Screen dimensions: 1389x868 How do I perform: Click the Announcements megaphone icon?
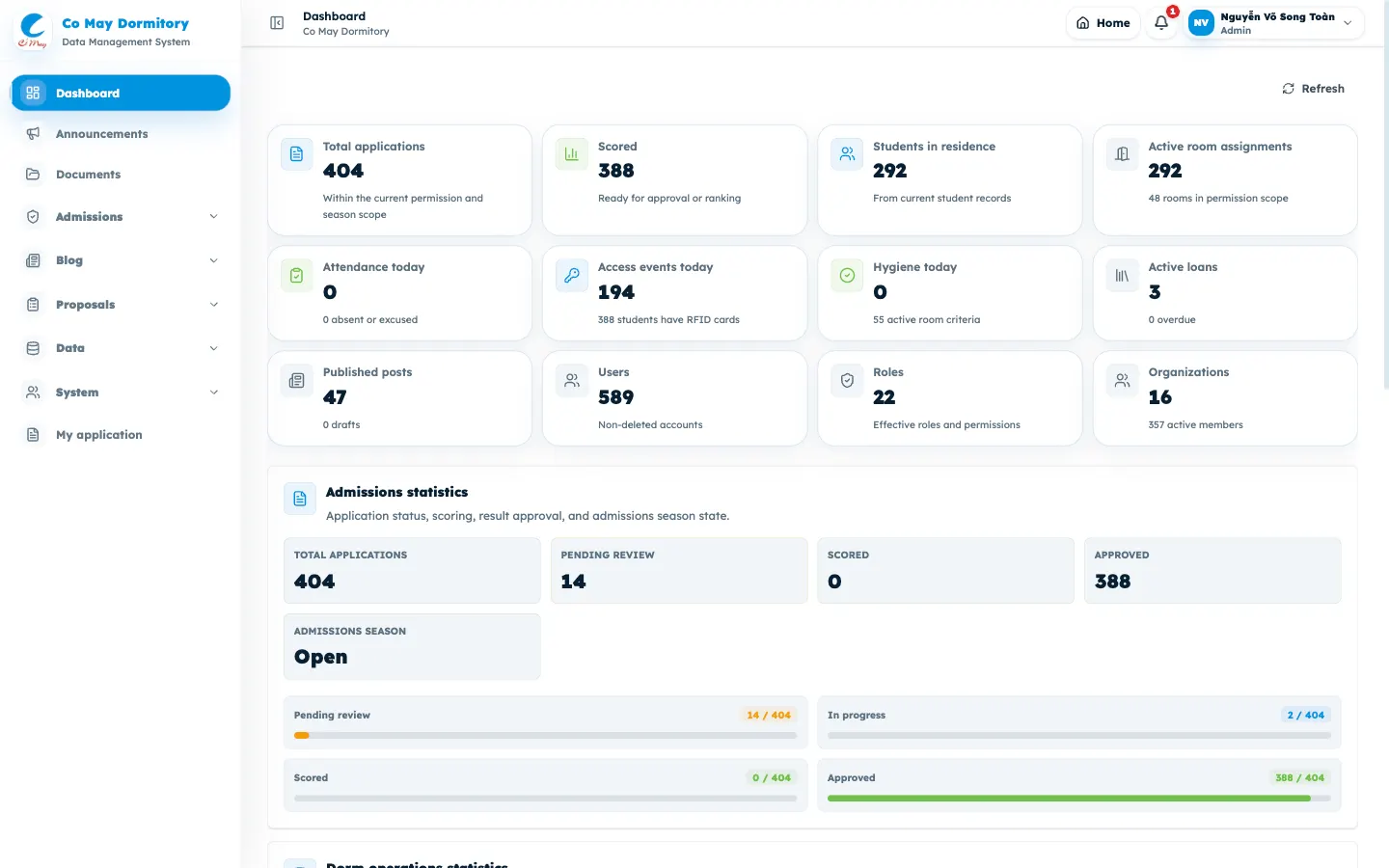[33, 134]
